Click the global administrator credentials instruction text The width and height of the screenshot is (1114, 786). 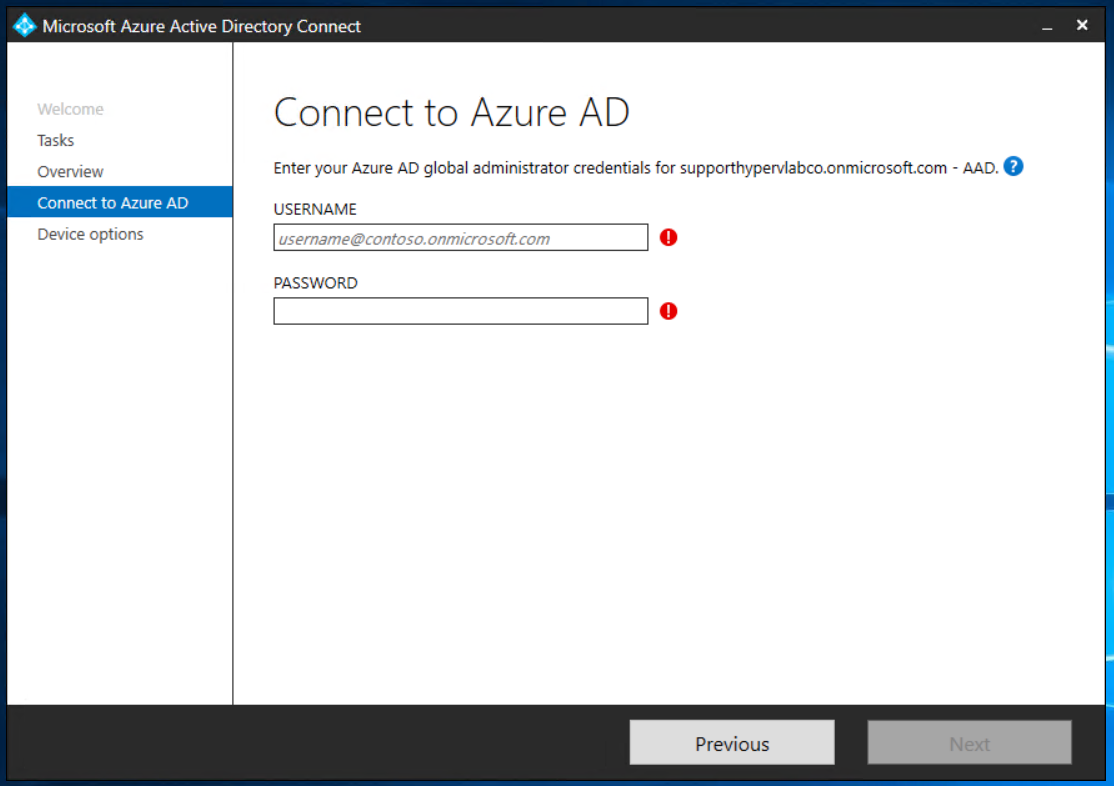click(x=636, y=168)
